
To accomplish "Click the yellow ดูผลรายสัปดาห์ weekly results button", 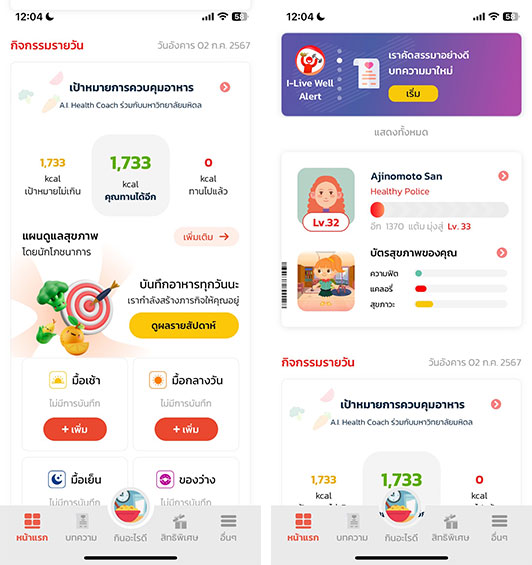I will pyautogui.click(x=184, y=325).
